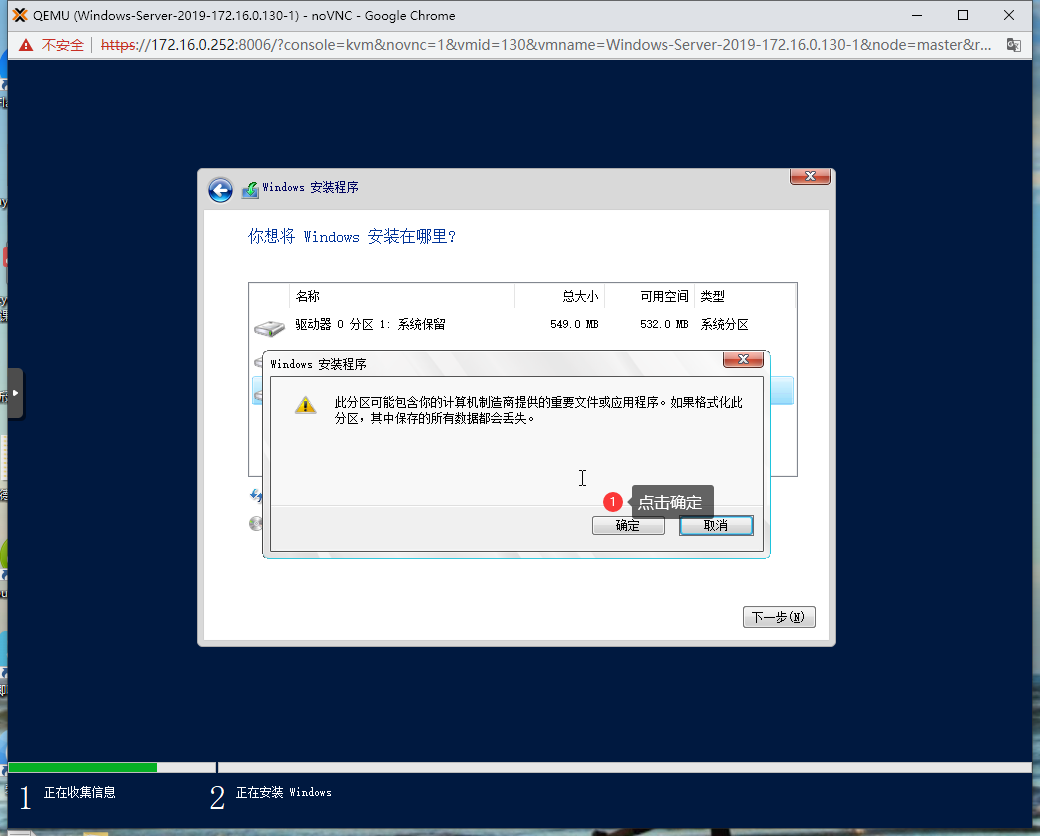Click the warning message text about formatting
This screenshot has height=836, width=1040.
click(x=539, y=410)
